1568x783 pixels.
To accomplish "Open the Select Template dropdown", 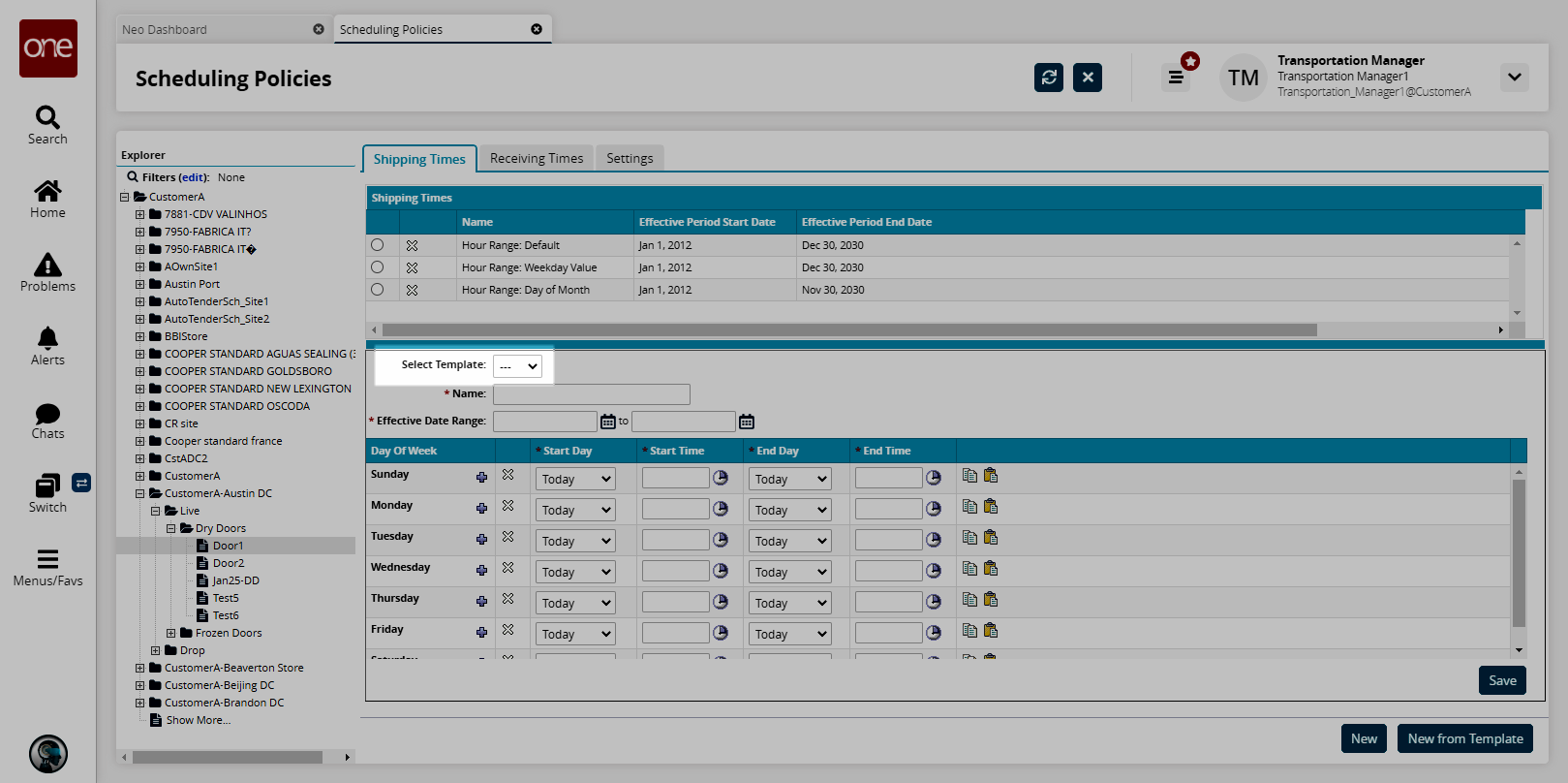I will click(x=517, y=366).
